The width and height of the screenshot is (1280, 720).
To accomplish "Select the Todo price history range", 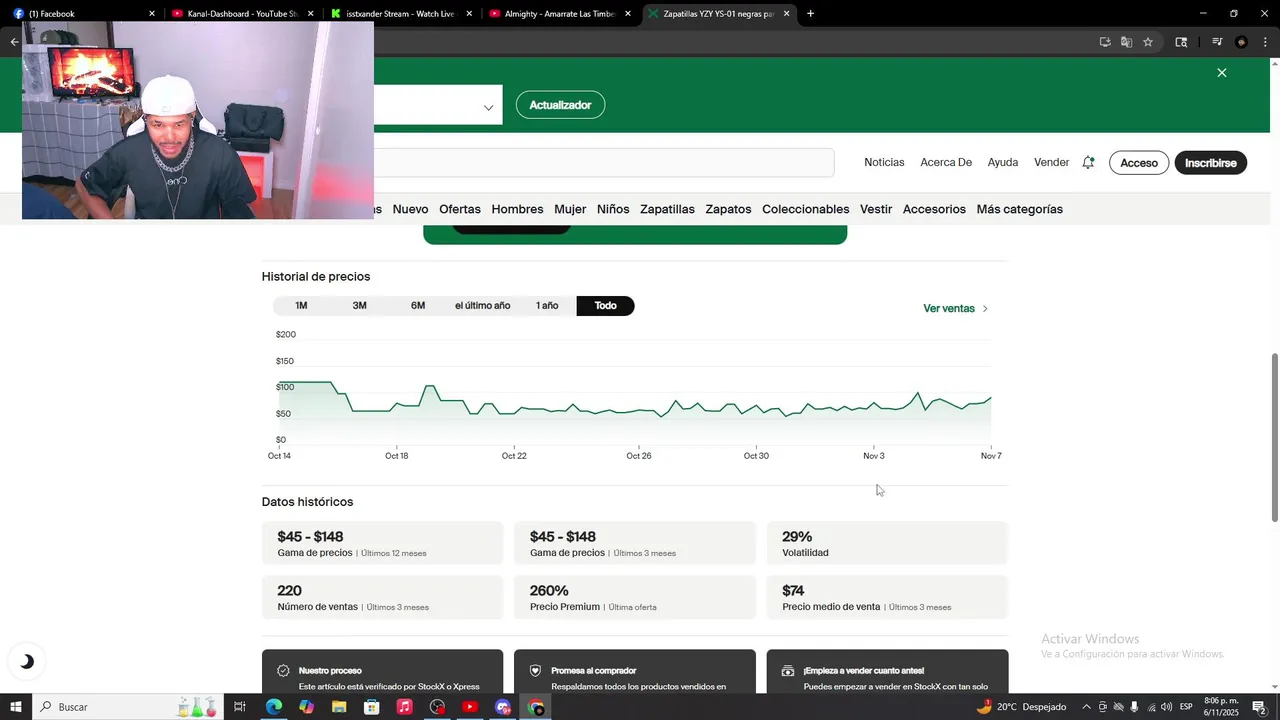I will tap(605, 306).
